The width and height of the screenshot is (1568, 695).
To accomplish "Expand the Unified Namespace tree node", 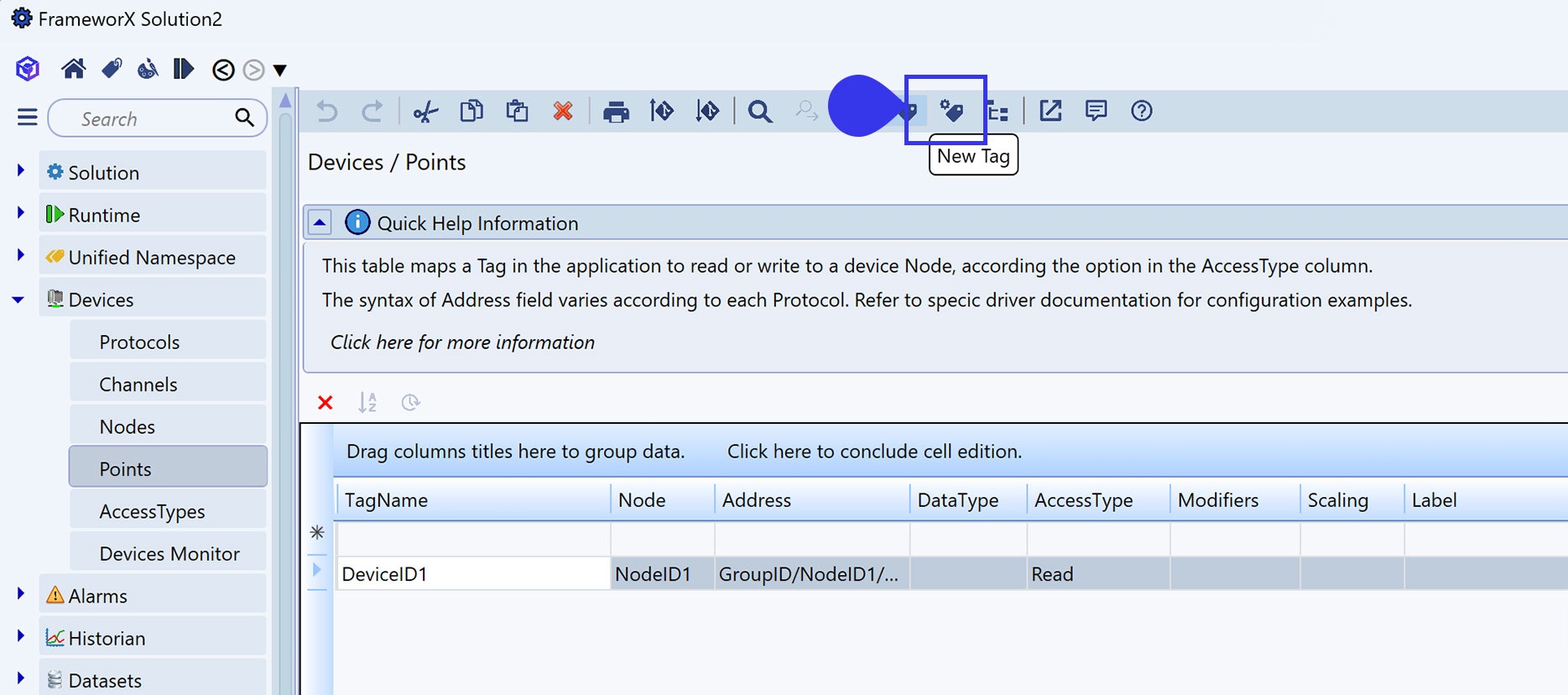I will point(20,255).
